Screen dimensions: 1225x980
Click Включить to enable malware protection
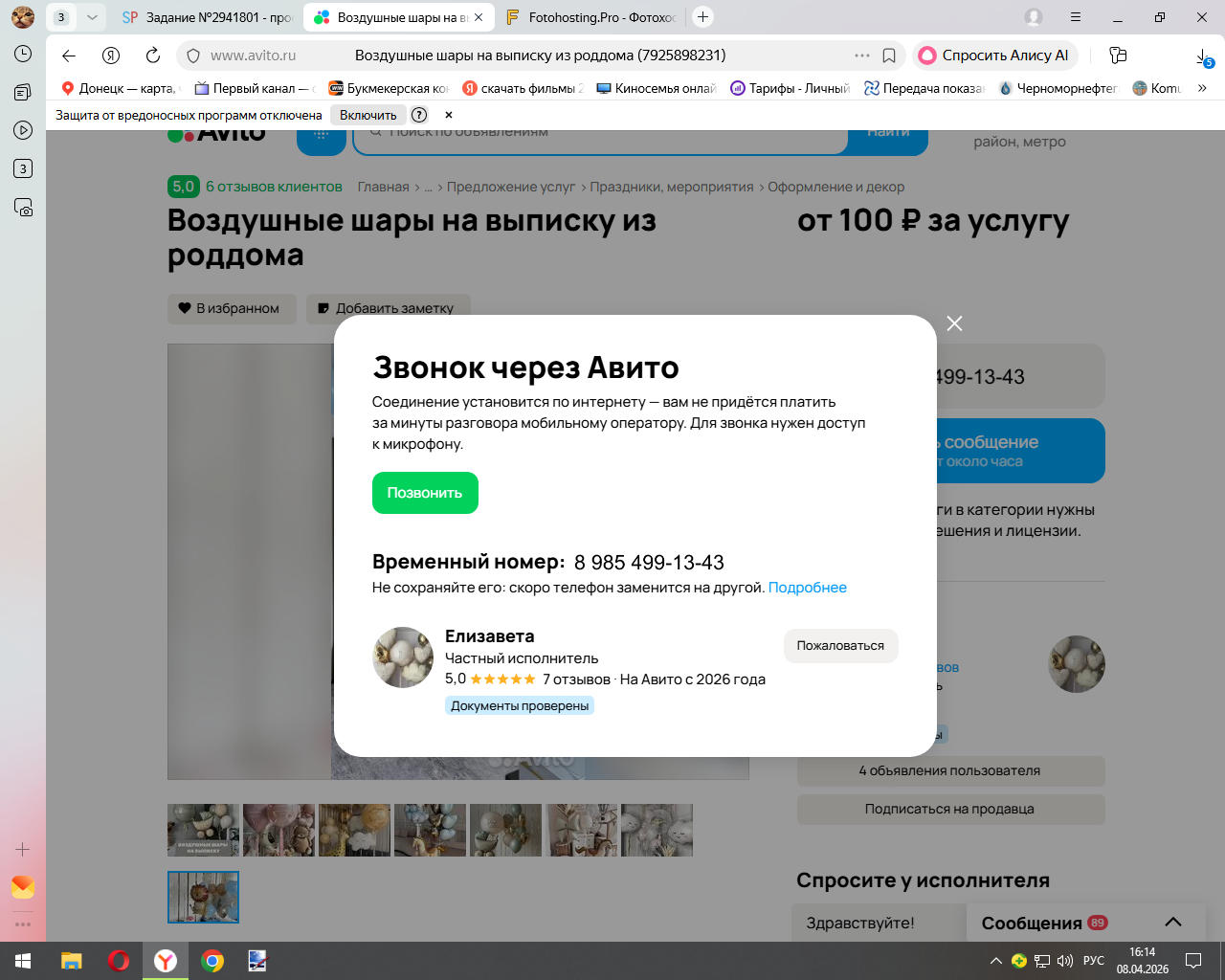(368, 115)
